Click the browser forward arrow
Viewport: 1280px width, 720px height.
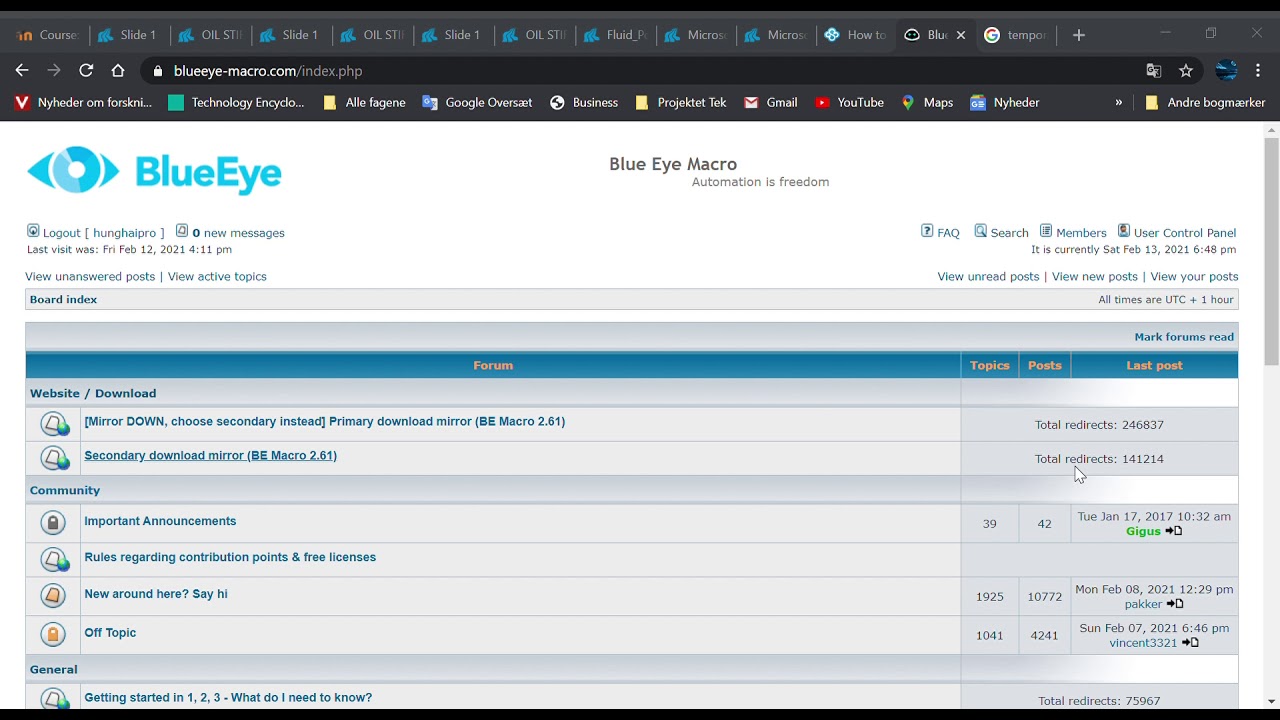54,70
